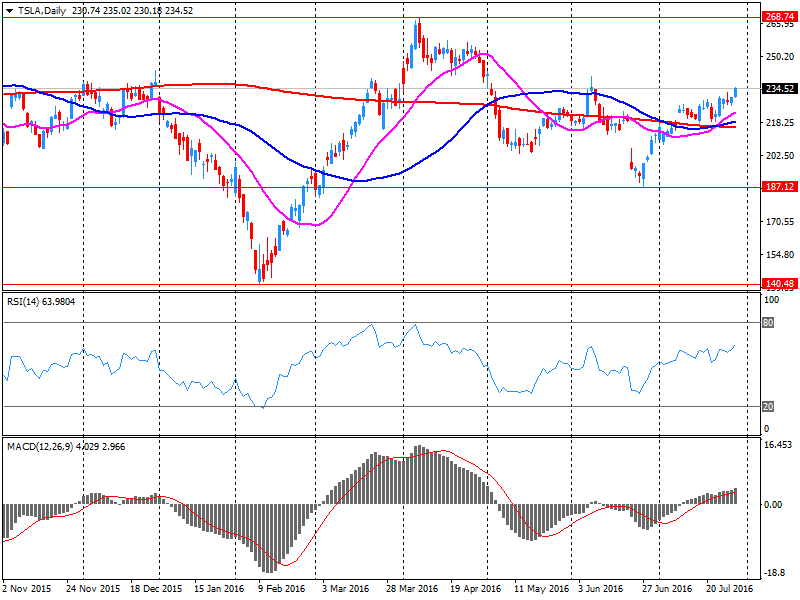Click the MACD(12,26,9) indicator label
800x600 pixels.
(66, 446)
